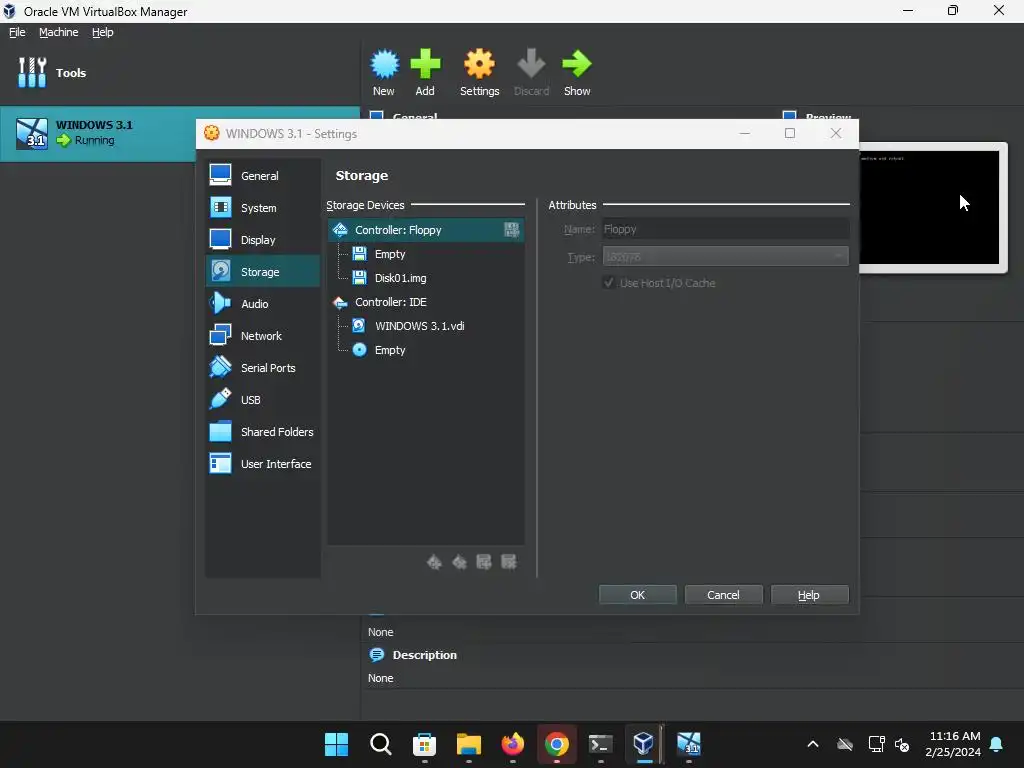Open the Serial Ports settings page

coord(263,368)
